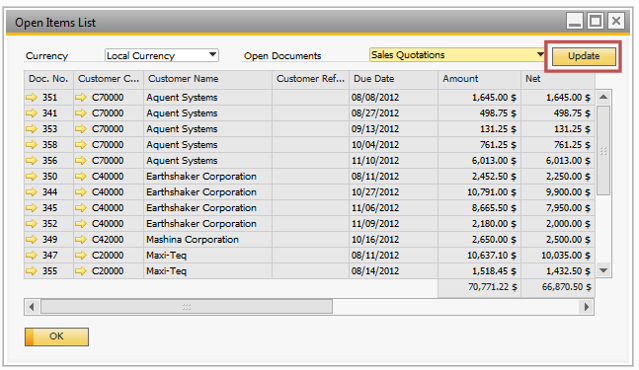Screen dimensions: 639x370
Task: Open document 351 via its link arrow
Action: (31, 97)
